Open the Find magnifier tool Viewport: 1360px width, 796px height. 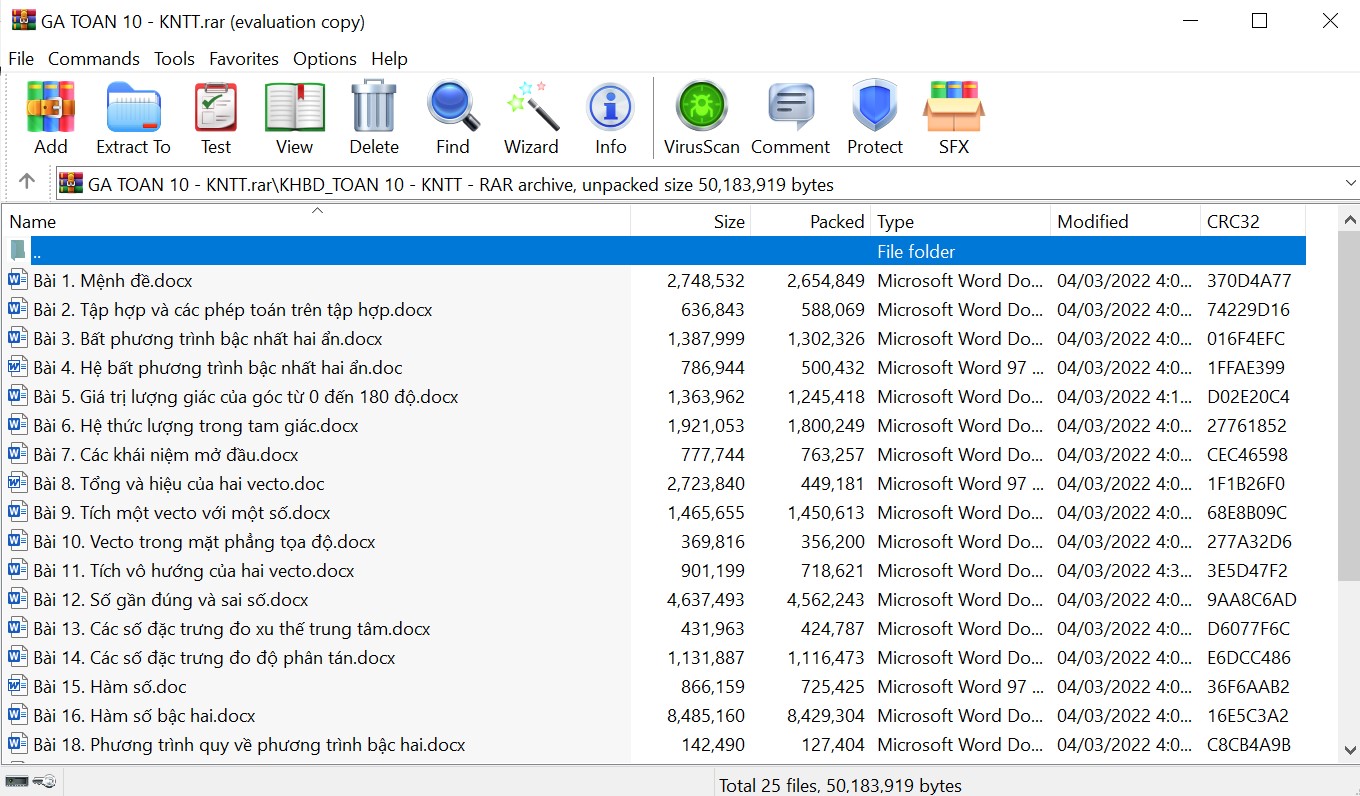(x=453, y=118)
